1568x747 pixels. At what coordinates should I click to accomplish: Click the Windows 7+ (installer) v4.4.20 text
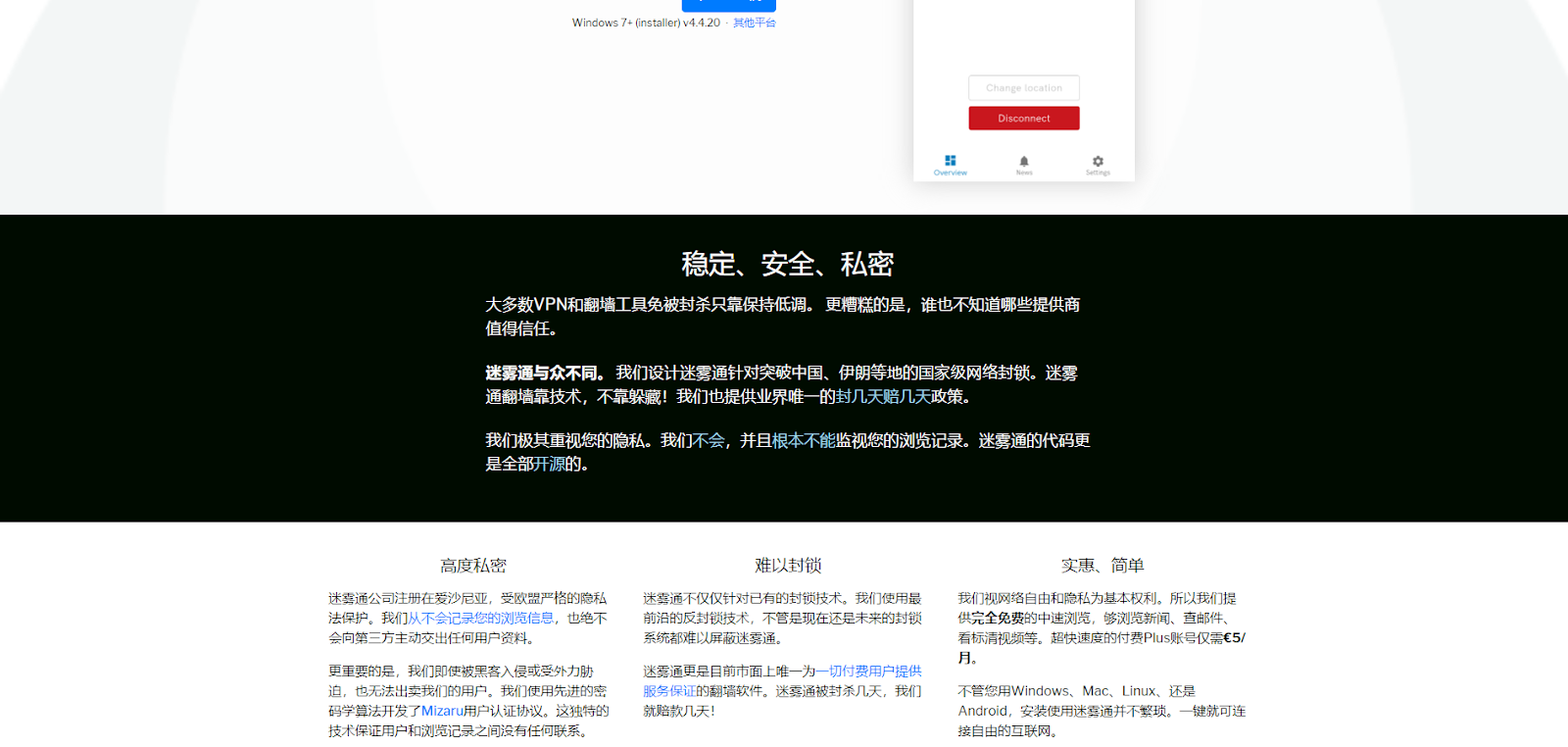646,23
